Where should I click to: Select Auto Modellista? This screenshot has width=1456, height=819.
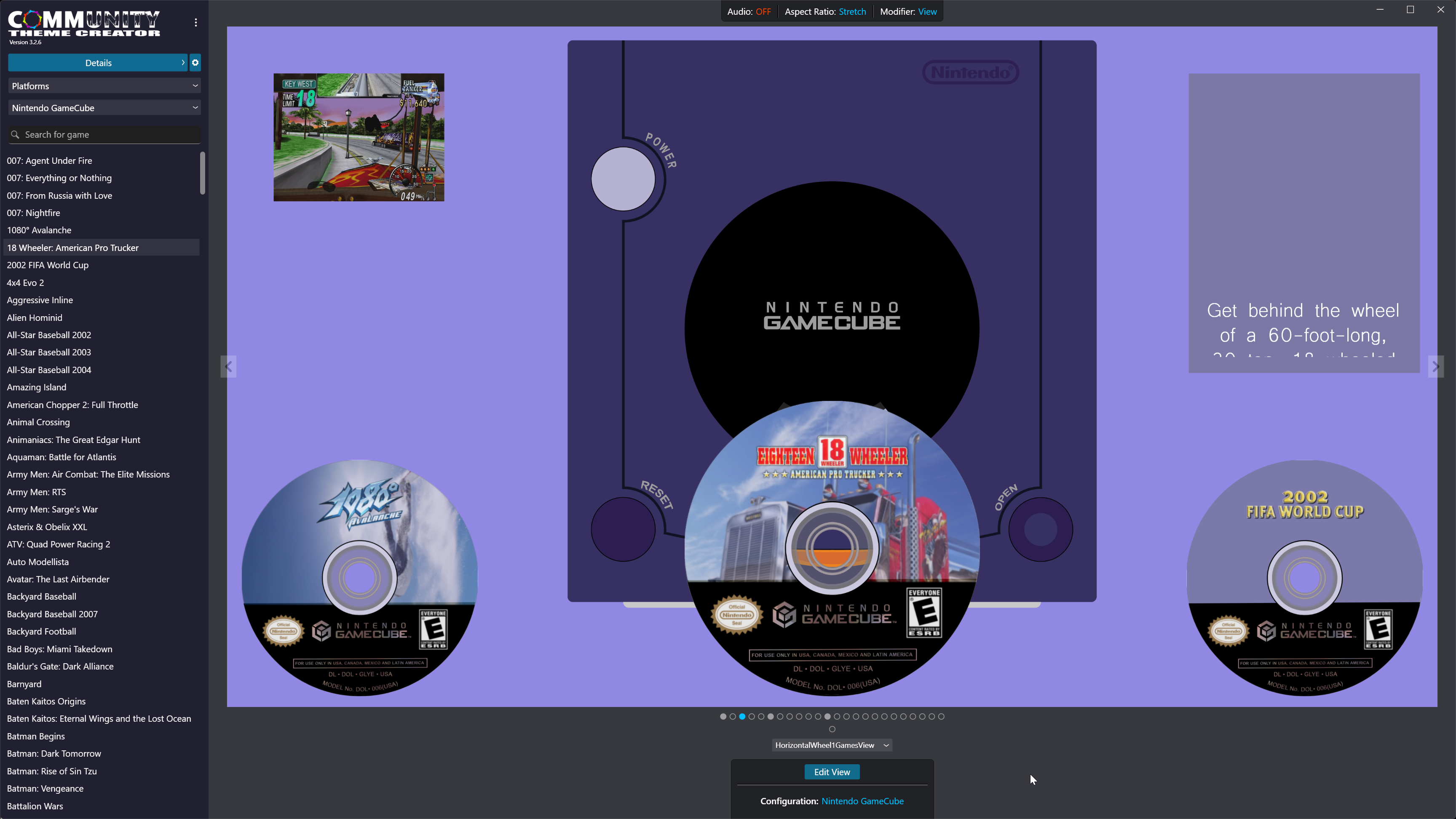pos(38,561)
